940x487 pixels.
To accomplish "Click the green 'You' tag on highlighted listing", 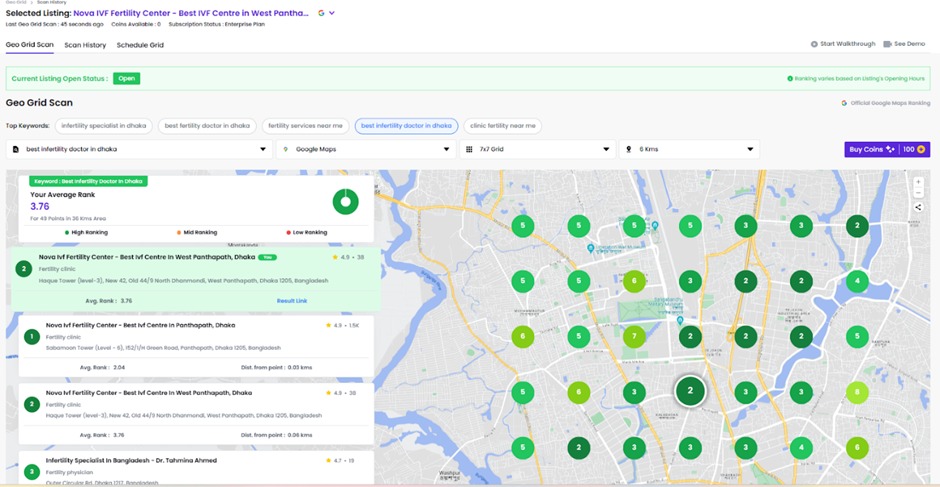I will pos(267,257).
